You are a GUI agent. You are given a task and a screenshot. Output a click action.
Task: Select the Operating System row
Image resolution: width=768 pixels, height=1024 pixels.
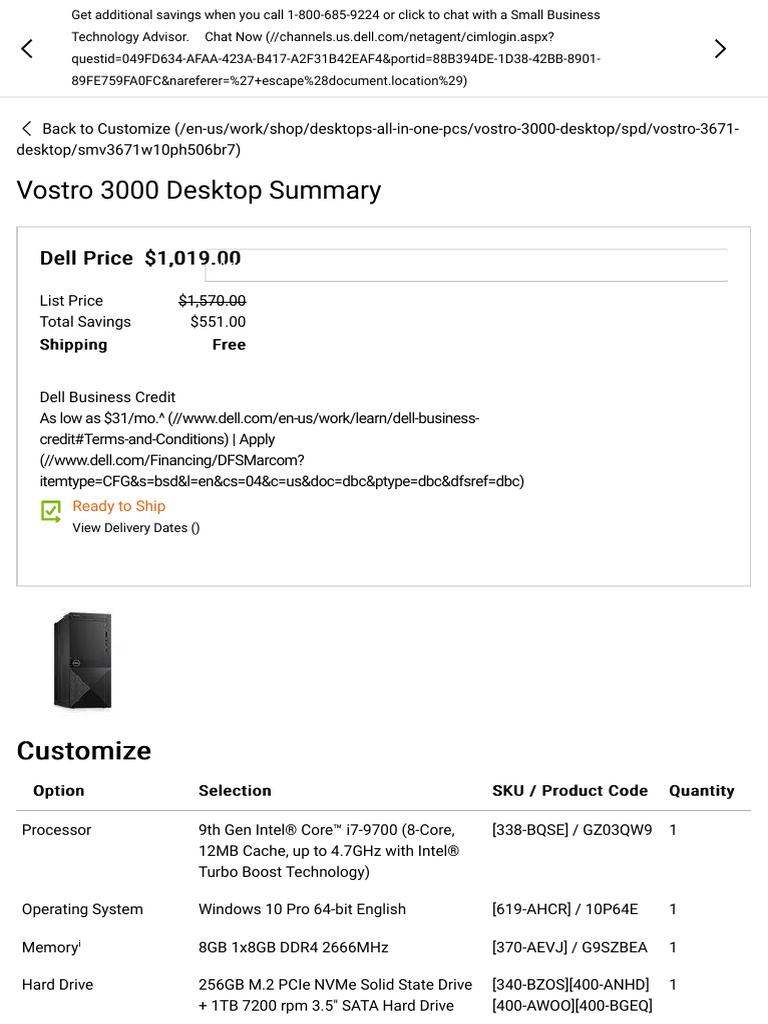[x=82, y=909]
